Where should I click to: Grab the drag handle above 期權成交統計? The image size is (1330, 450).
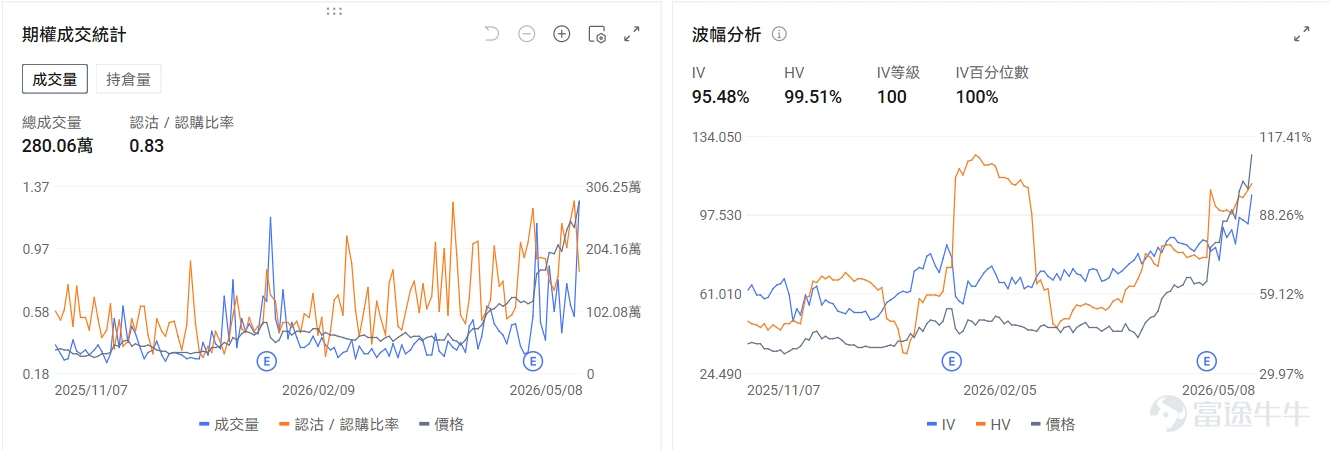[334, 11]
